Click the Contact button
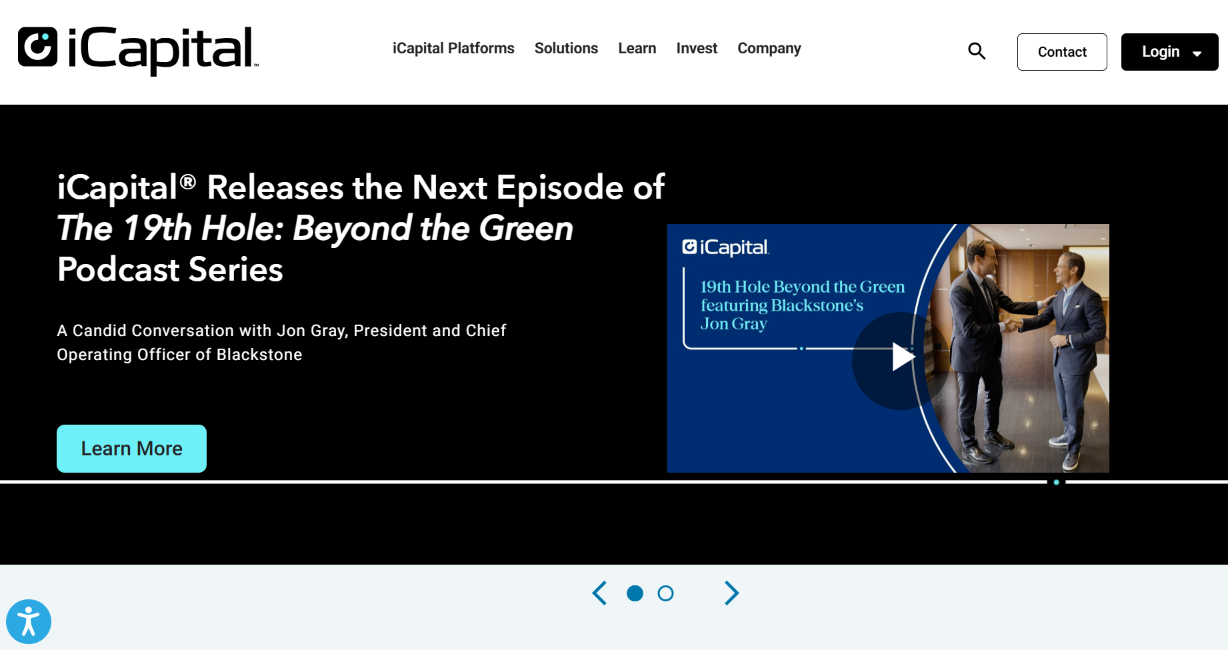 1062,52
